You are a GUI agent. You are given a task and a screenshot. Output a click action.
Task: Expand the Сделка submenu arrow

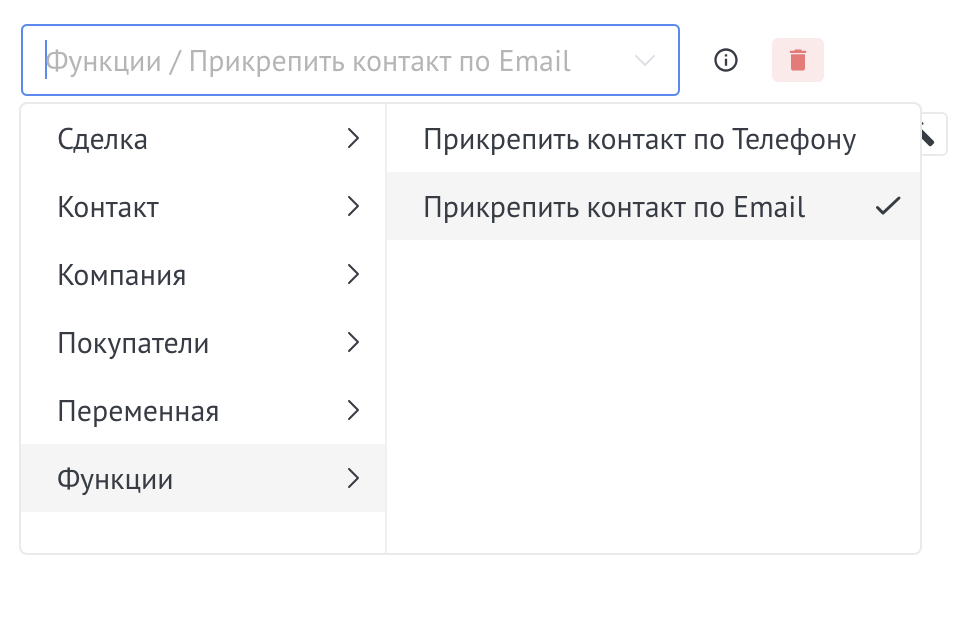352,139
